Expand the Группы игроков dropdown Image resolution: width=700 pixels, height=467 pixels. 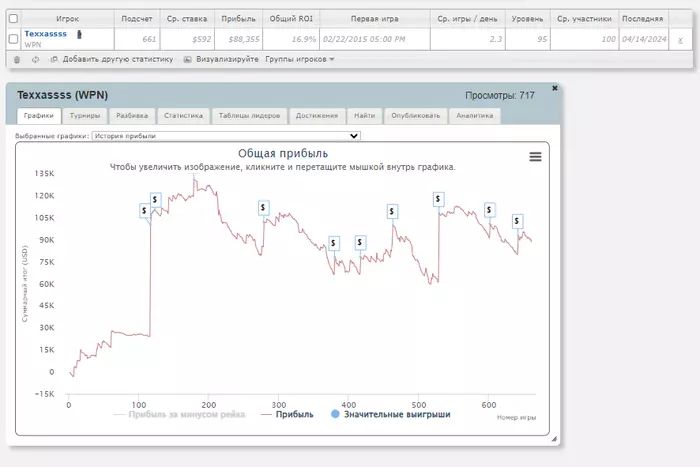[x=300, y=59]
